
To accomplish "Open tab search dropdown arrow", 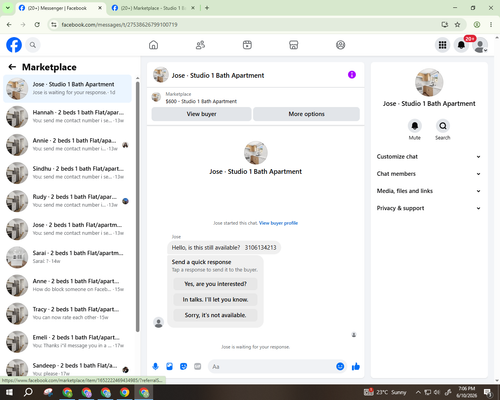I will [x=8, y=8].
